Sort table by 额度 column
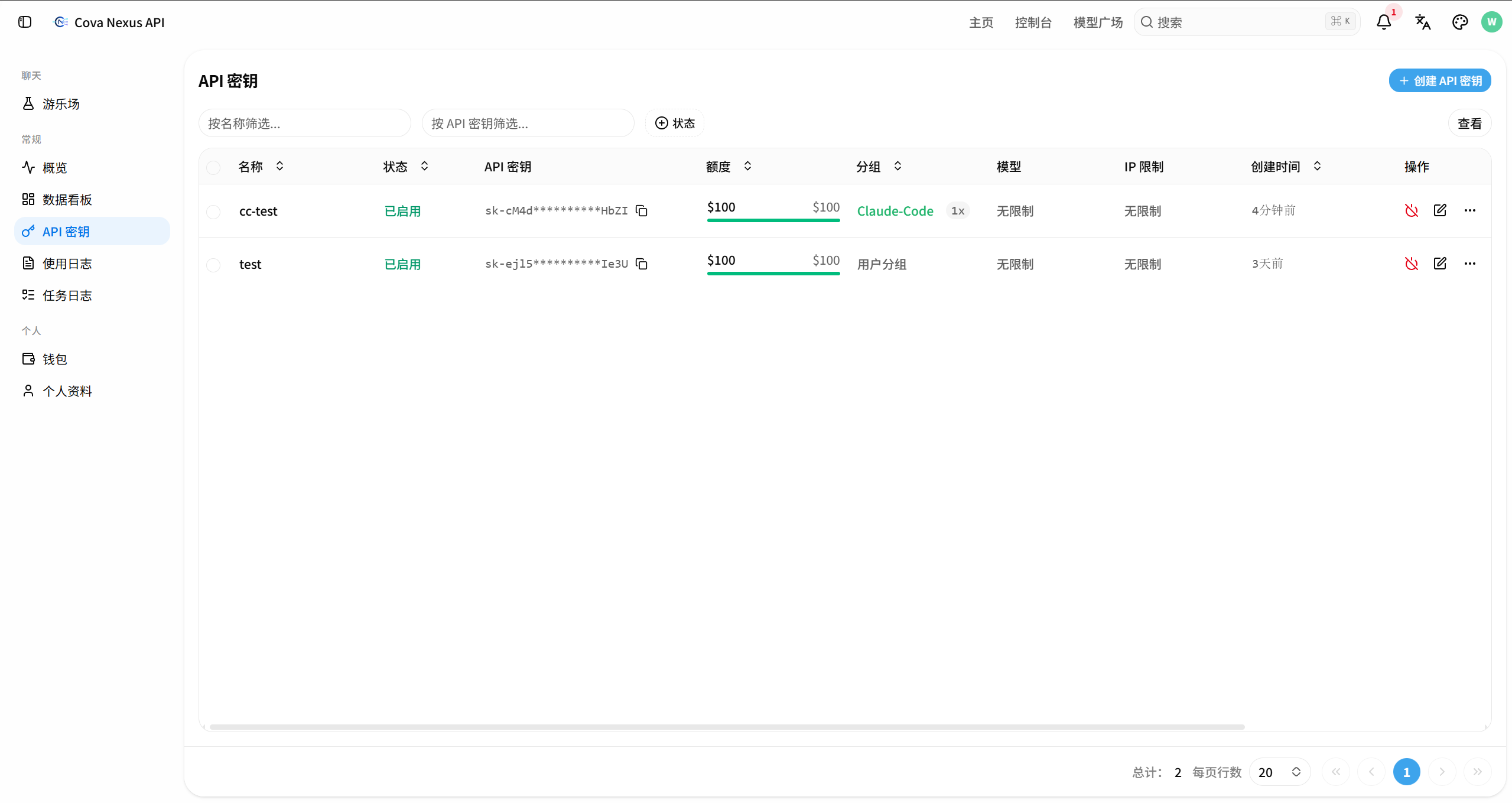The width and height of the screenshot is (1512, 803). (729, 167)
